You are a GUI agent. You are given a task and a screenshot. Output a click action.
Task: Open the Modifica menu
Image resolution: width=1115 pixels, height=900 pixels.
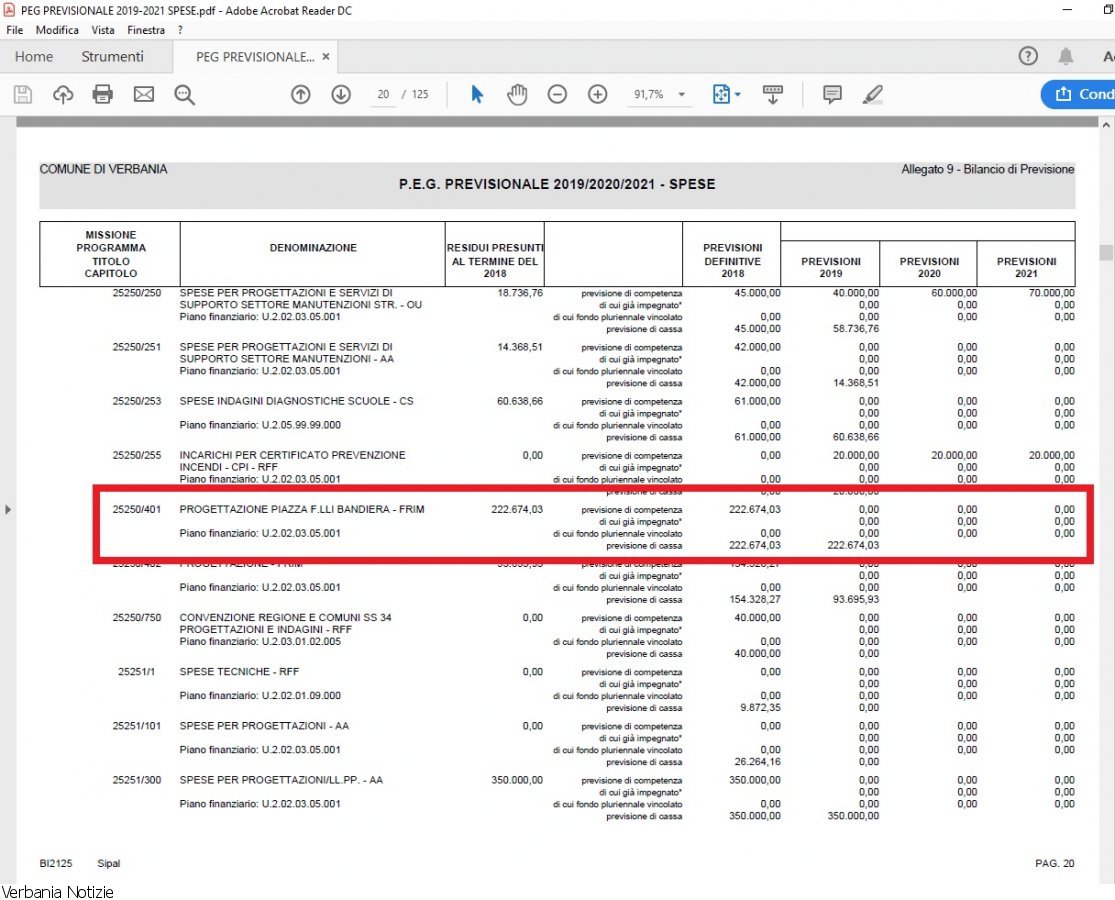(57, 30)
